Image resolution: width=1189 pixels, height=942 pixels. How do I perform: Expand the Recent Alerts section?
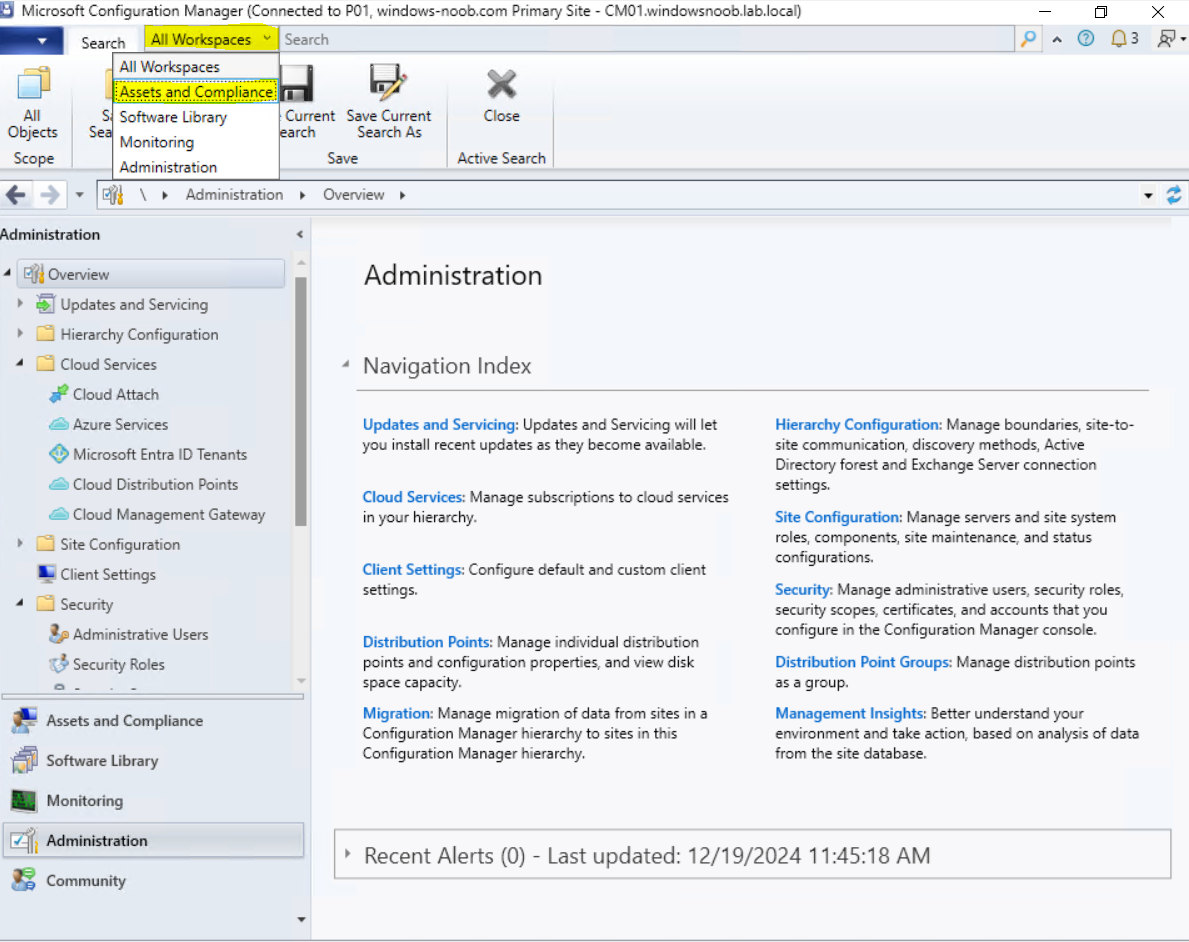348,854
